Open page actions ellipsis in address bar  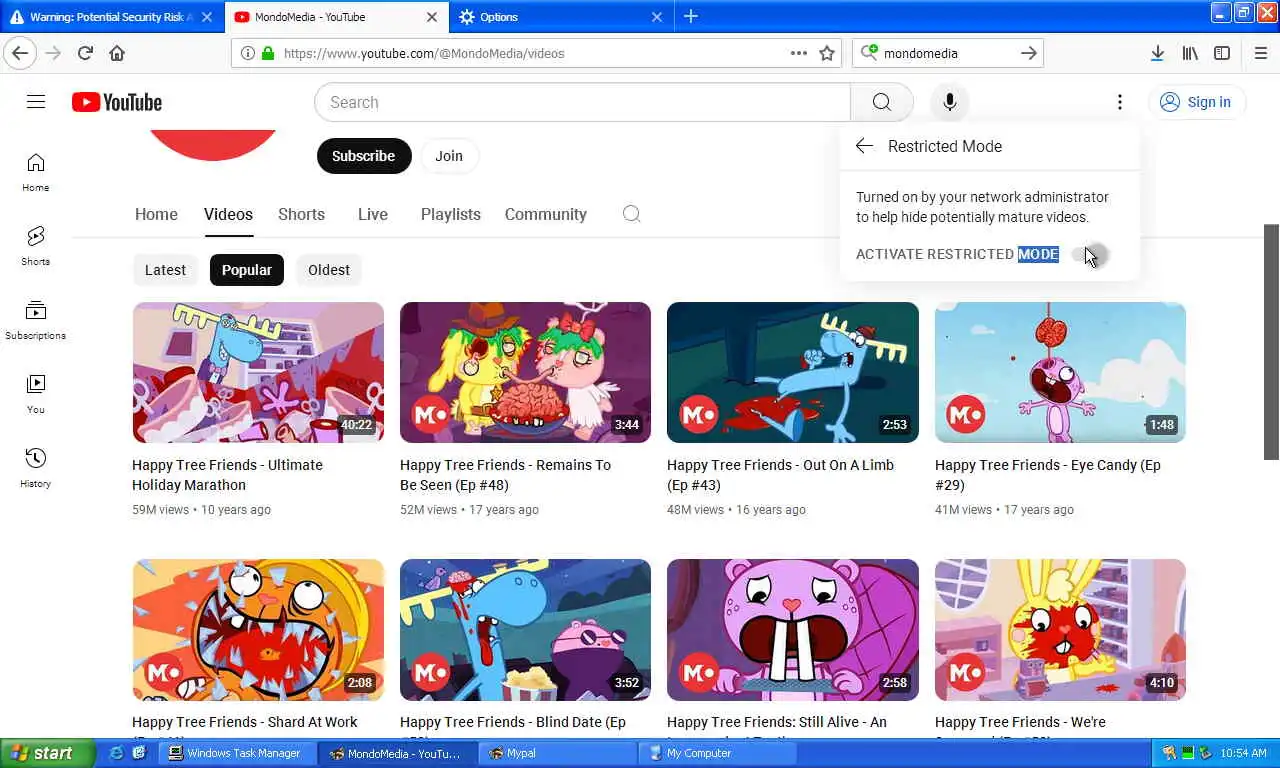799,53
